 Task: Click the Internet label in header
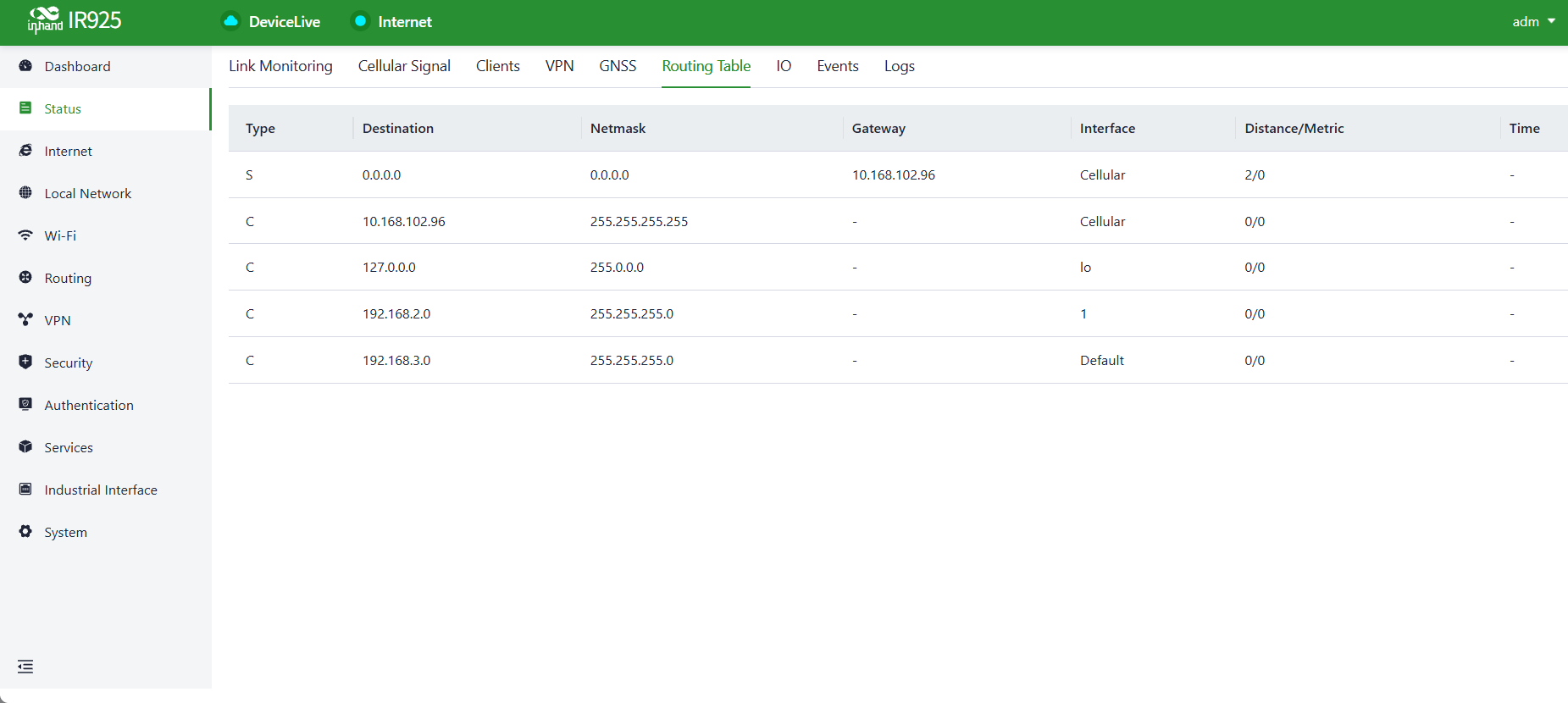(x=405, y=22)
